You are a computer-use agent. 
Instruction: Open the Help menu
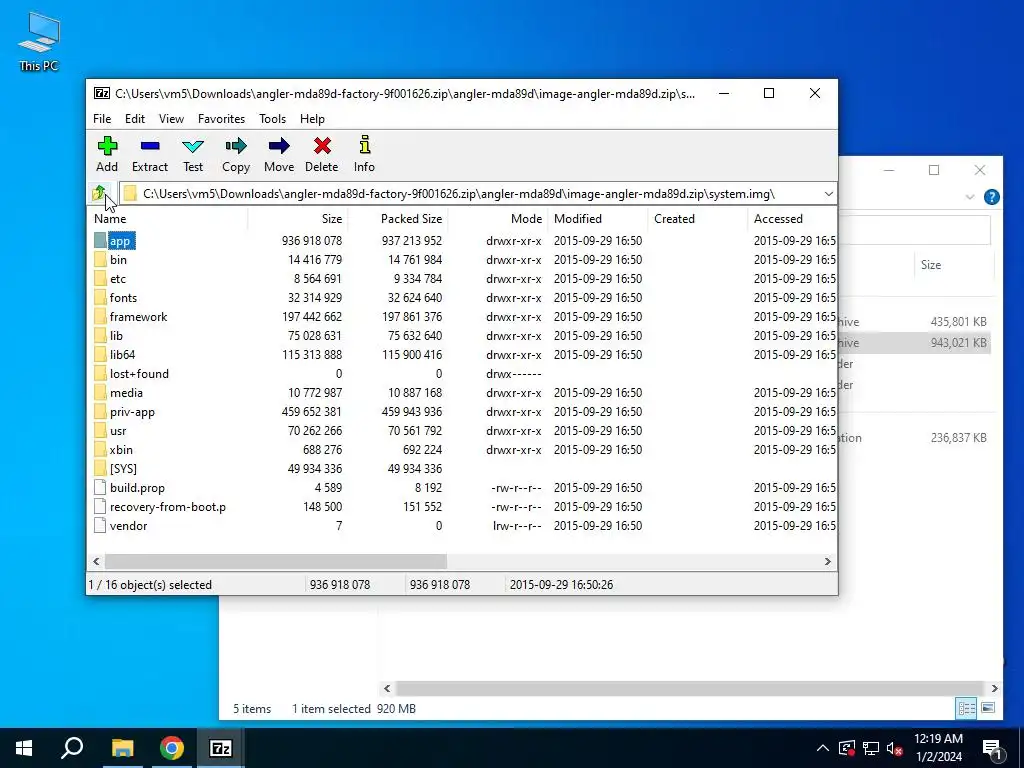312,119
